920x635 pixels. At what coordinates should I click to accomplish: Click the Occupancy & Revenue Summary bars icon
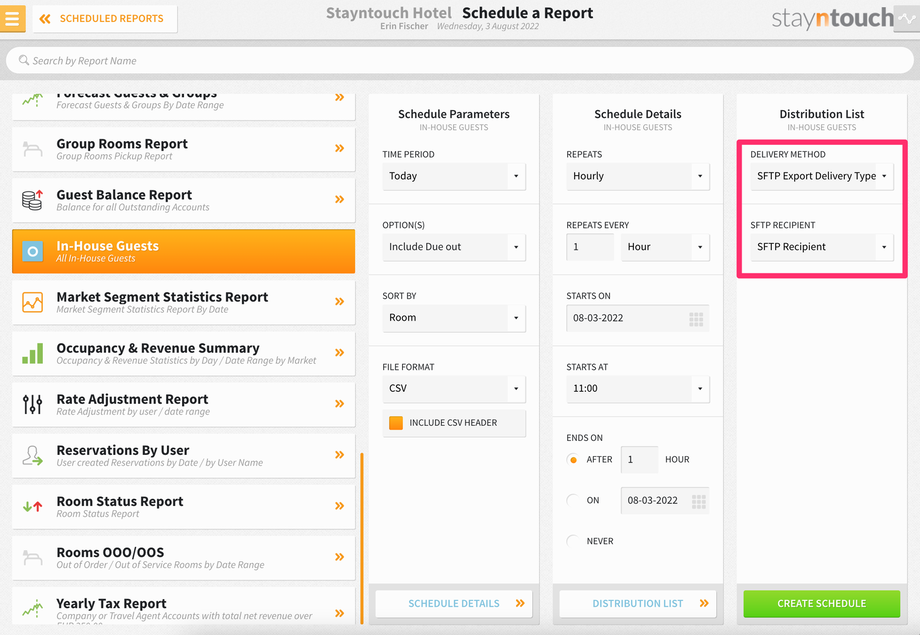coord(32,353)
